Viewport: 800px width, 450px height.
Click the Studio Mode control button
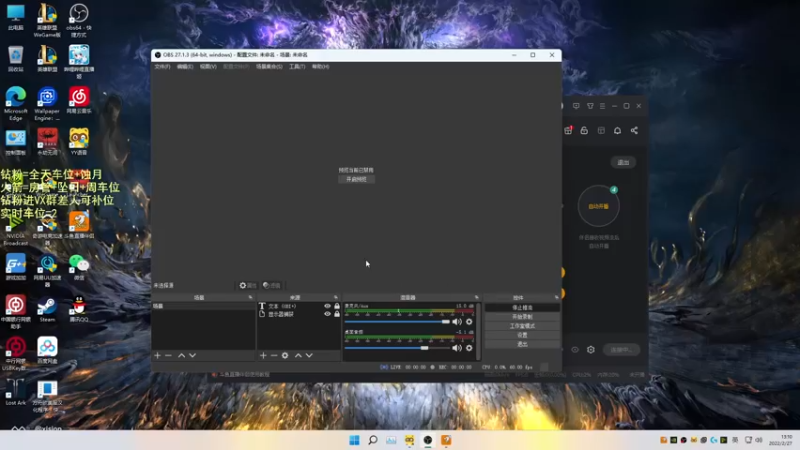(x=522, y=326)
